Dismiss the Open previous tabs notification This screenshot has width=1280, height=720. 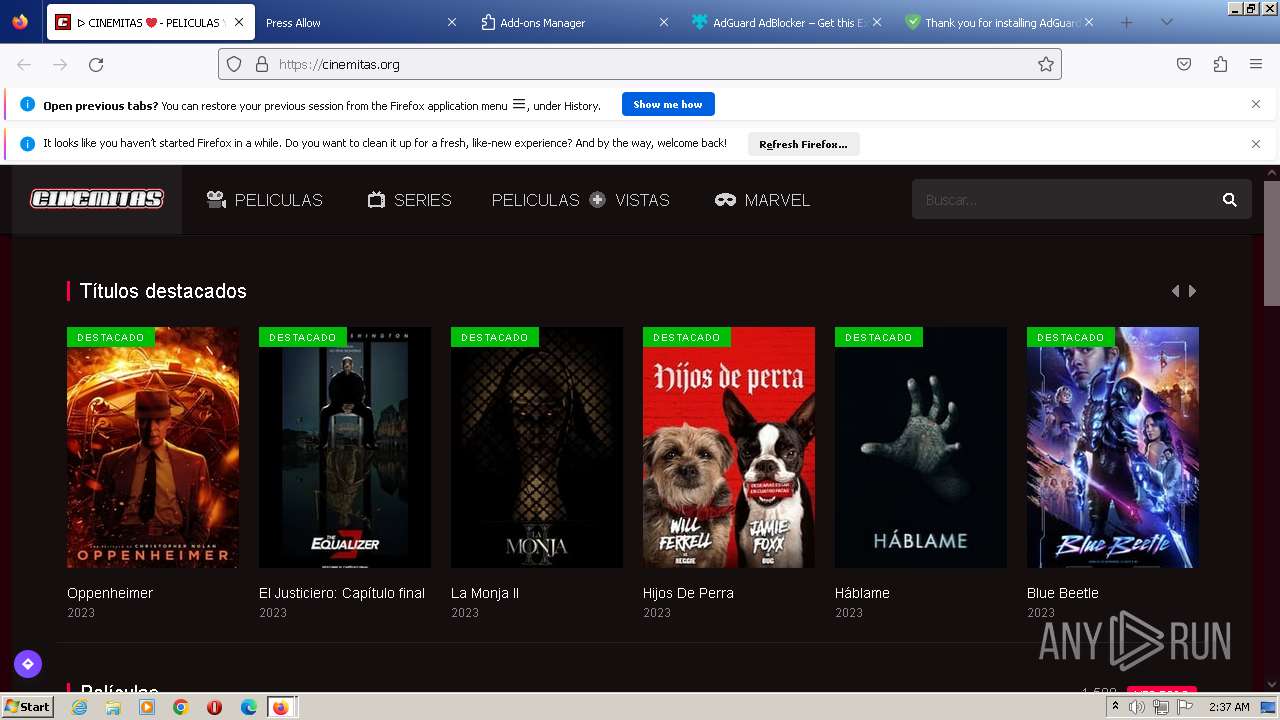(x=1256, y=104)
